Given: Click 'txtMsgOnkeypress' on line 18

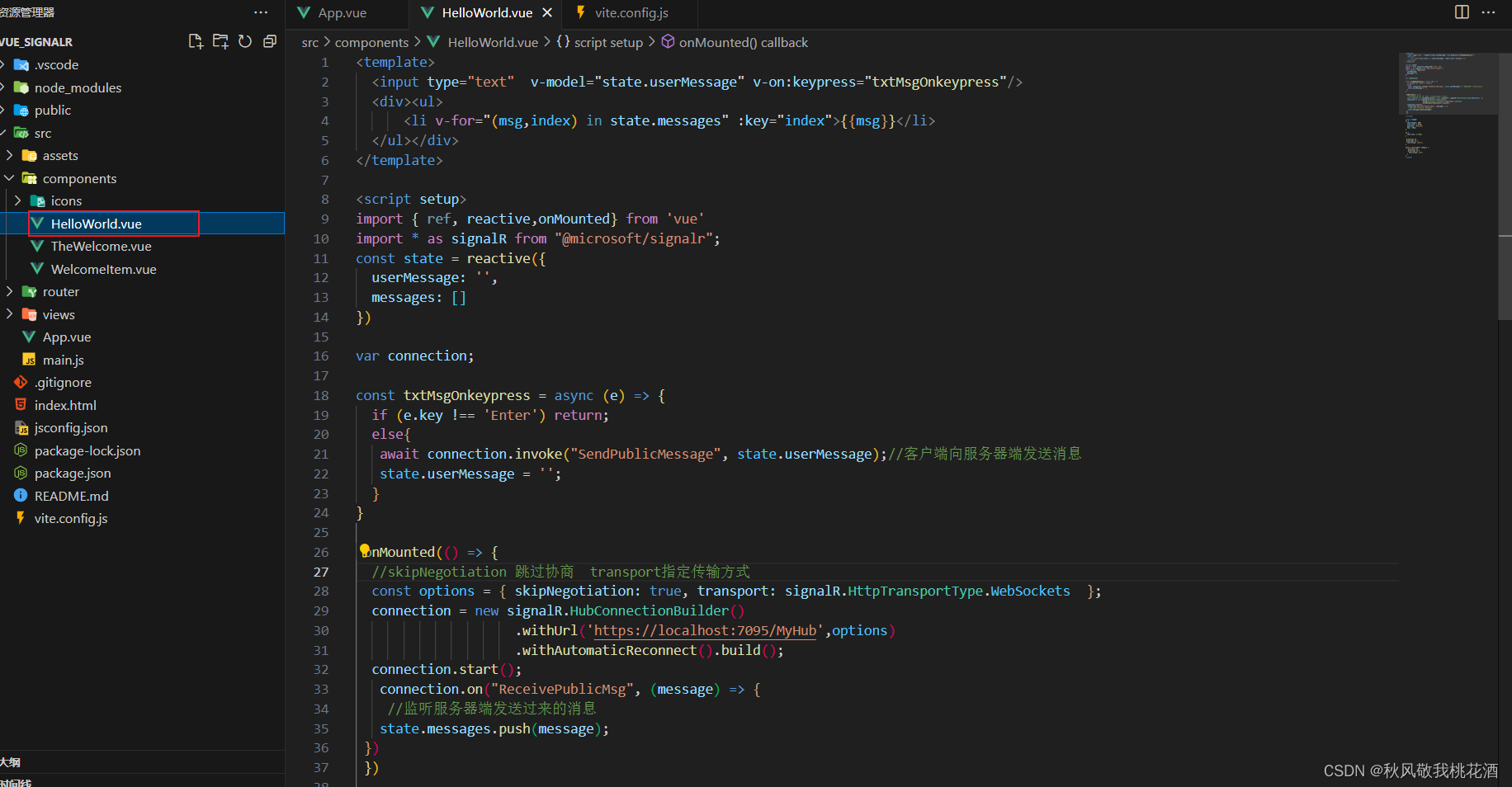Looking at the screenshot, I should [x=467, y=395].
